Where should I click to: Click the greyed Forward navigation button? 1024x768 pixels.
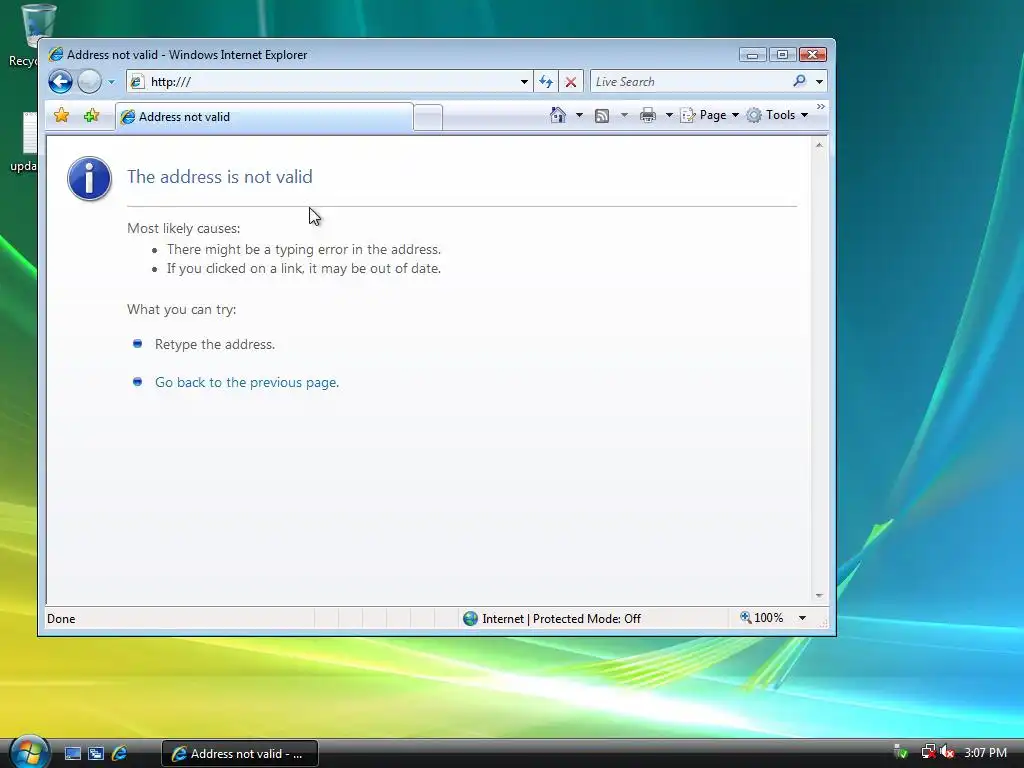pyautogui.click(x=89, y=82)
